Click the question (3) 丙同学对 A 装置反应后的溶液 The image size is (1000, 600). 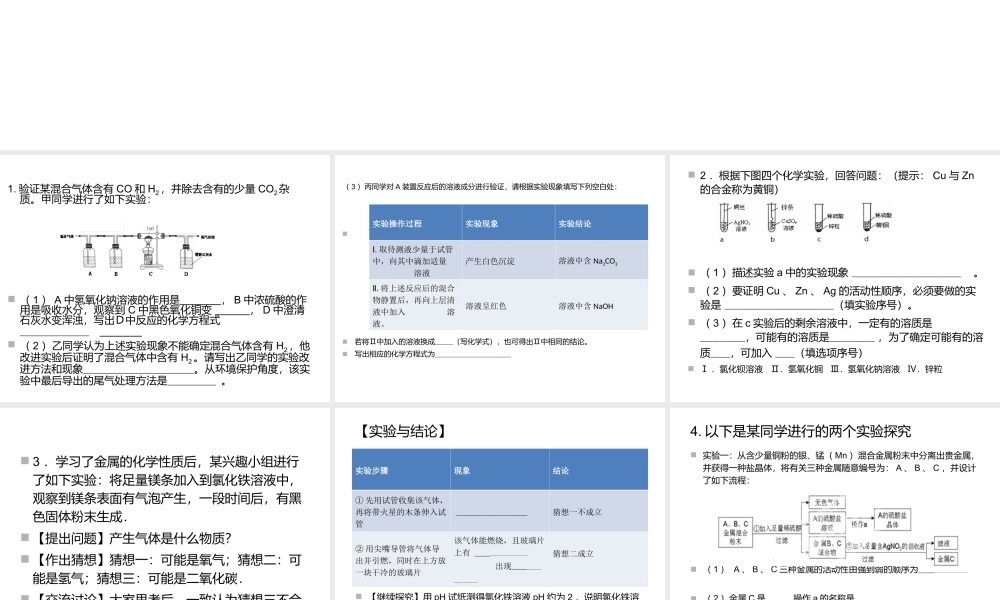pos(482,187)
